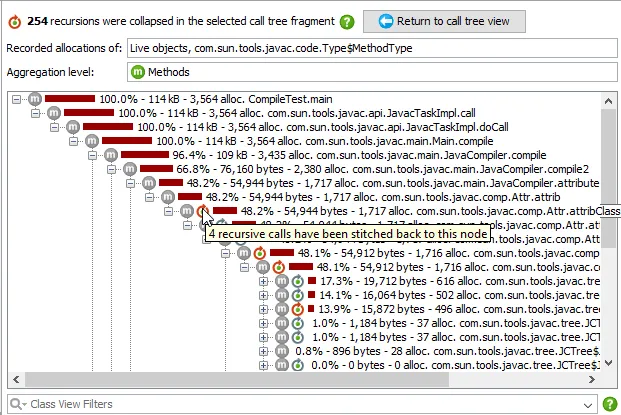Image resolution: width=621 pixels, height=415 pixels.
Task: Click recursion icon on 17.3% row
Action: [297, 282]
